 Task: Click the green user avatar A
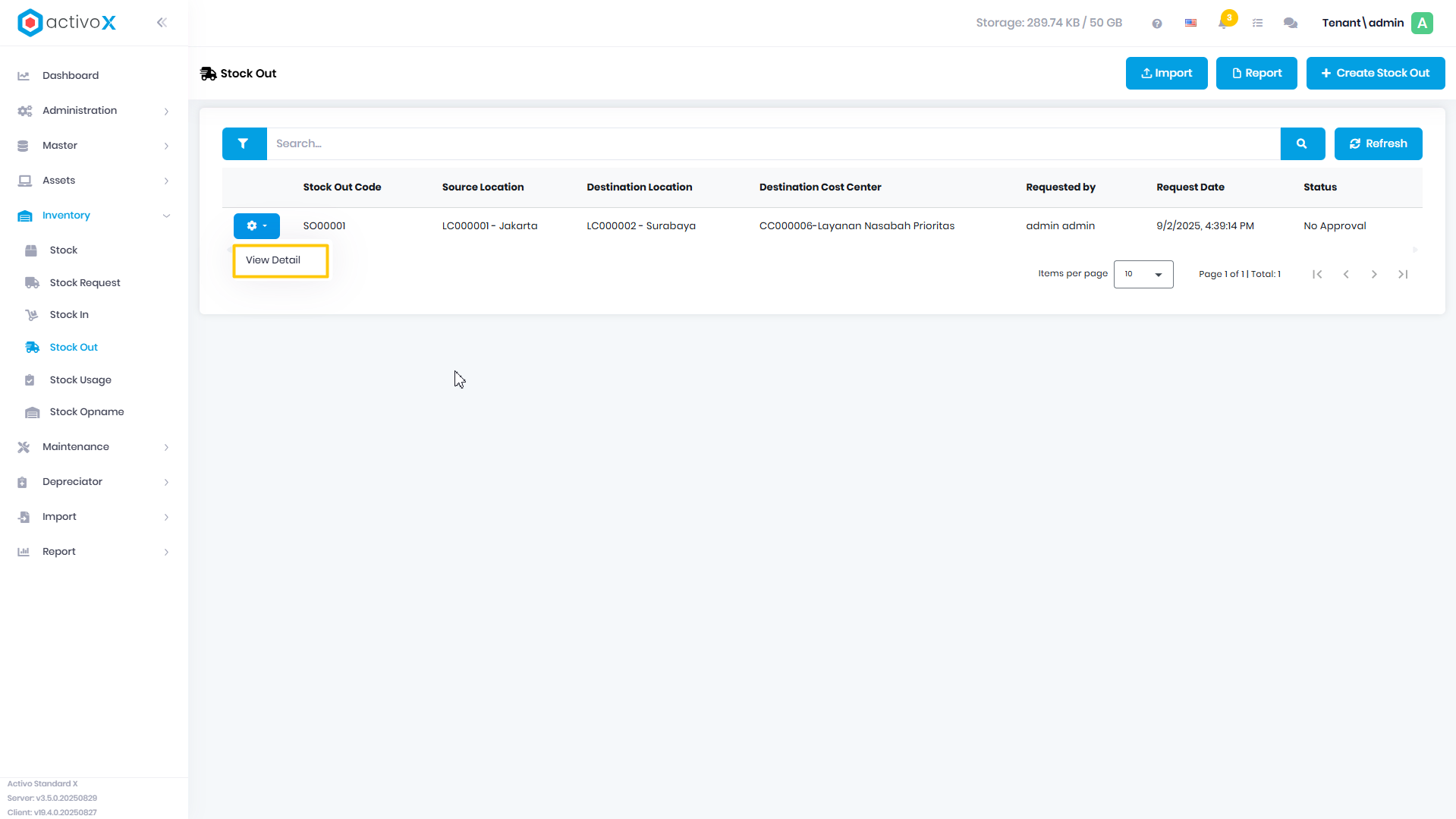[1422, 23]
